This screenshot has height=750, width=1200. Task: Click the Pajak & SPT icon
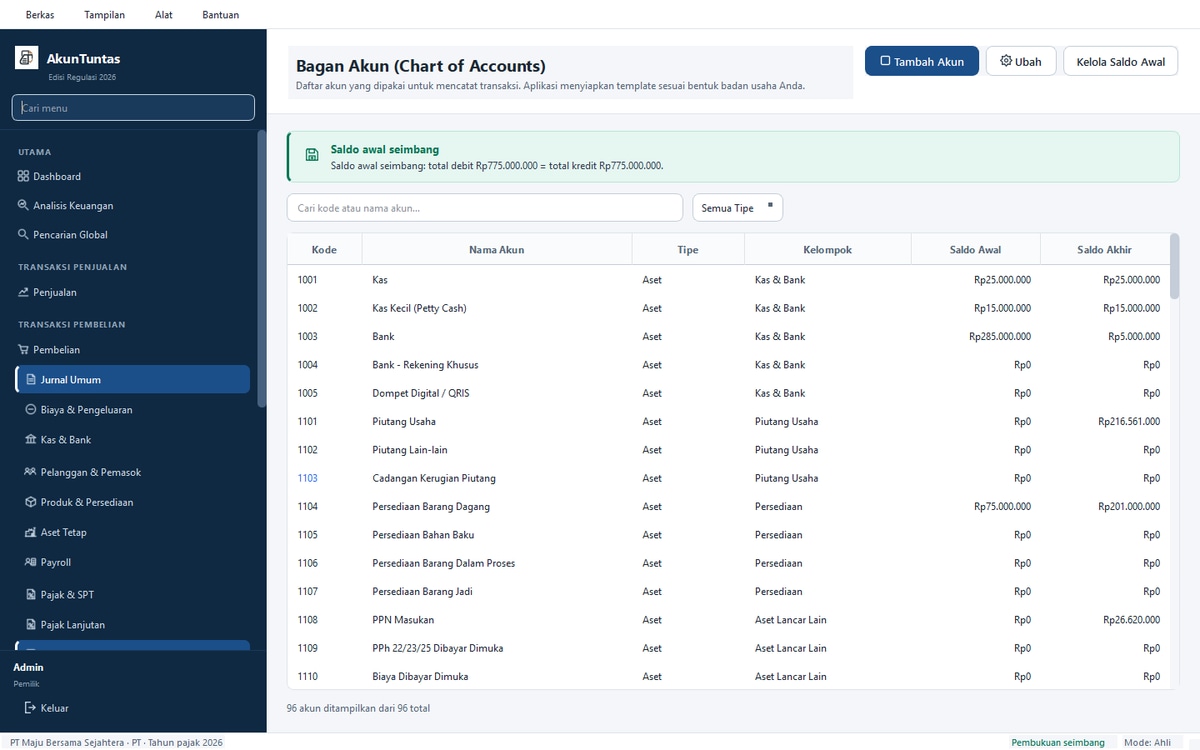(x=31, y=594)
